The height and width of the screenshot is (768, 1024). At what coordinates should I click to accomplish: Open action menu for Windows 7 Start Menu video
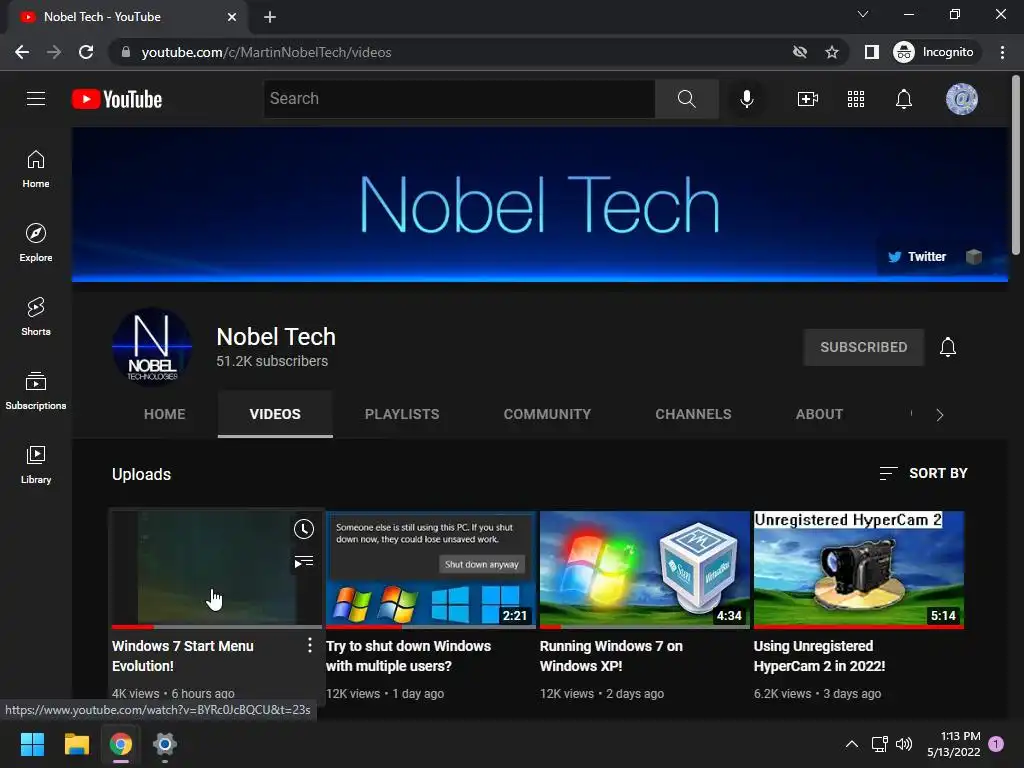[310, 645]
